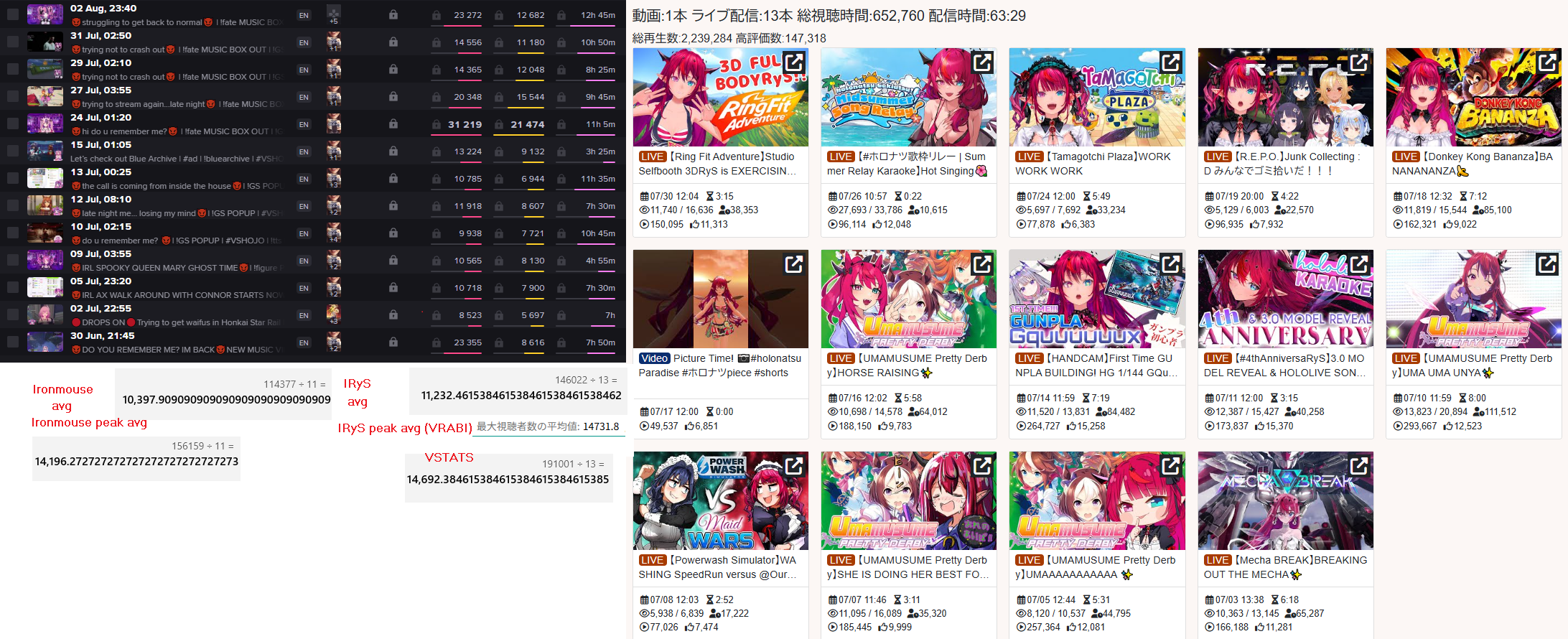Click the lock icon in the 09 Jul, 03:55 row

click(393, 260)
